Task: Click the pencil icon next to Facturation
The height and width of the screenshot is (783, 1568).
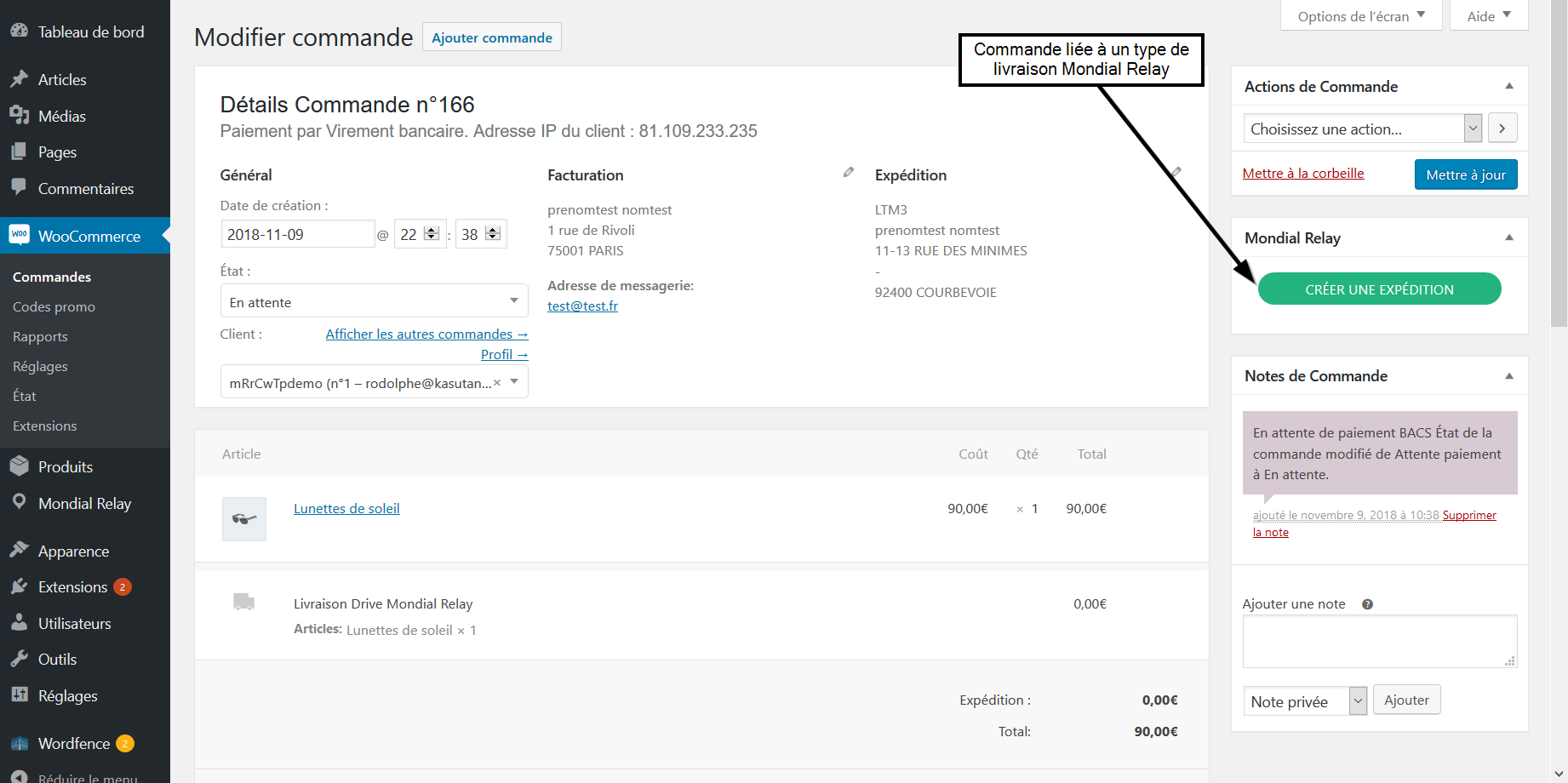Action: (848, 173)
